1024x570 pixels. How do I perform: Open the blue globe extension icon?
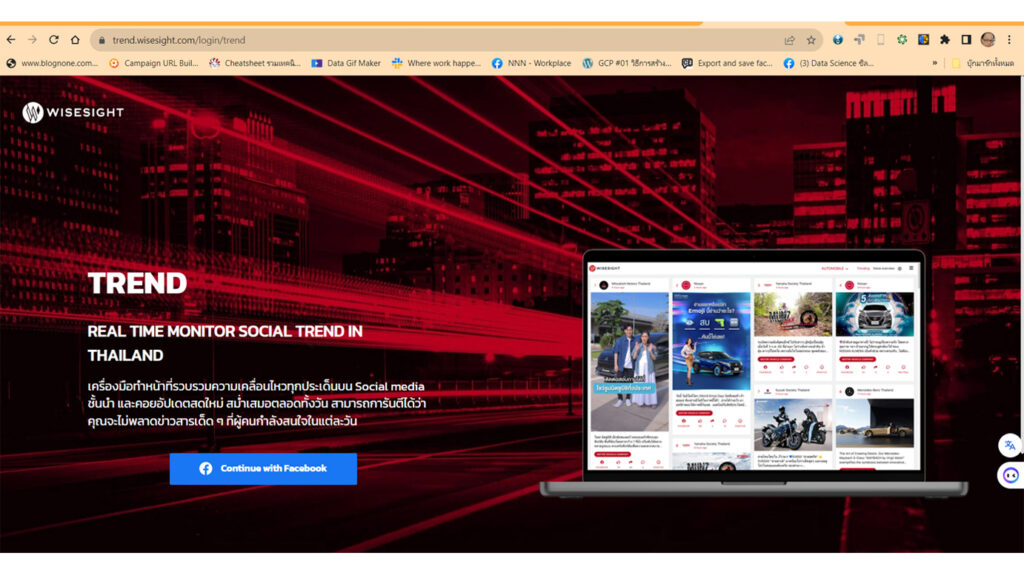tap(837, 40)
